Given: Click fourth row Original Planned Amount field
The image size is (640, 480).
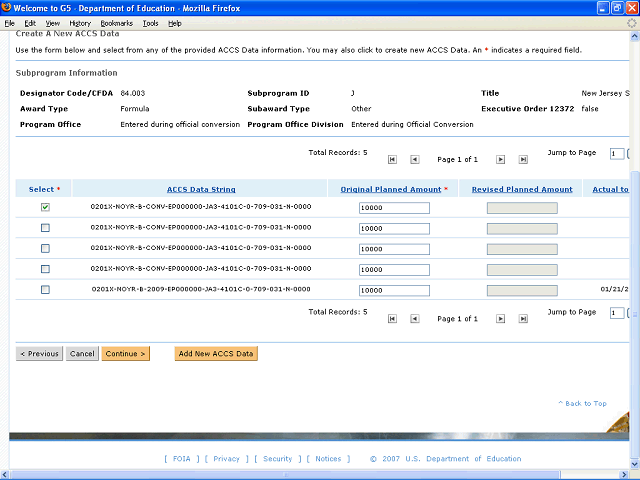Looking at the screenshot, I should (394, 270).
